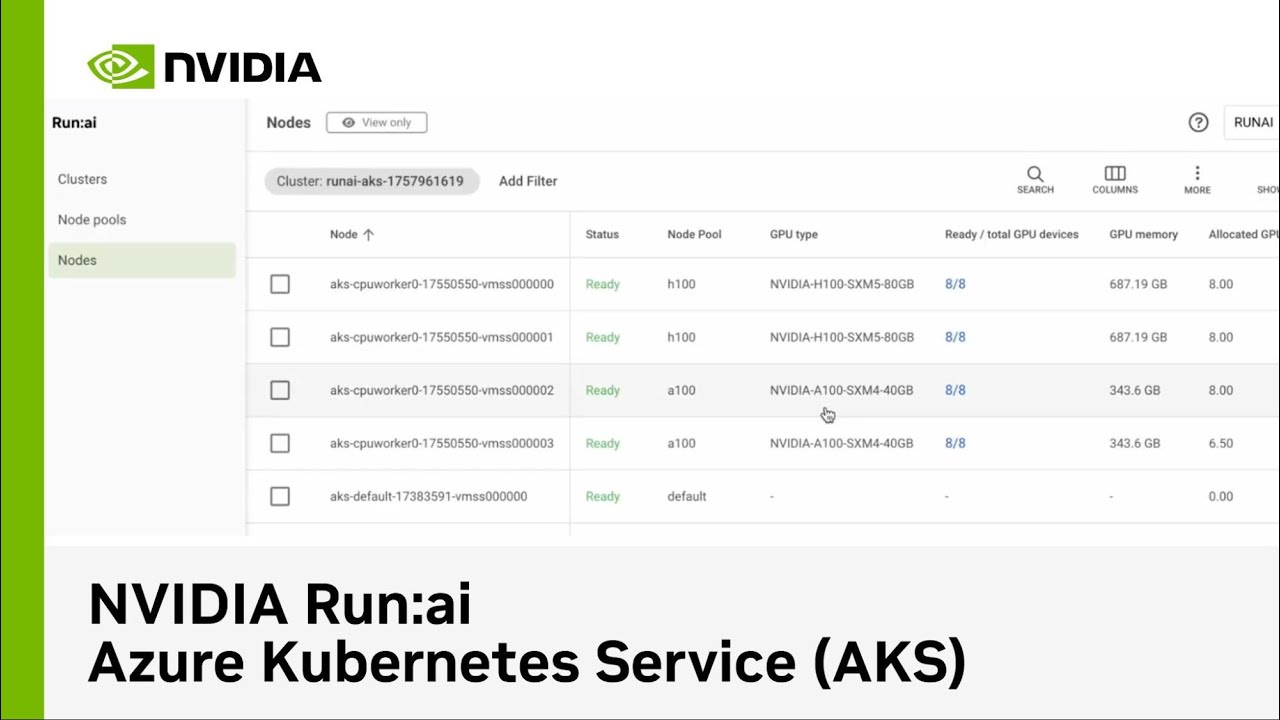
Task: Click the 8/8 link for vmss000001
Action: pyautogui.click(x=955, y=337)
